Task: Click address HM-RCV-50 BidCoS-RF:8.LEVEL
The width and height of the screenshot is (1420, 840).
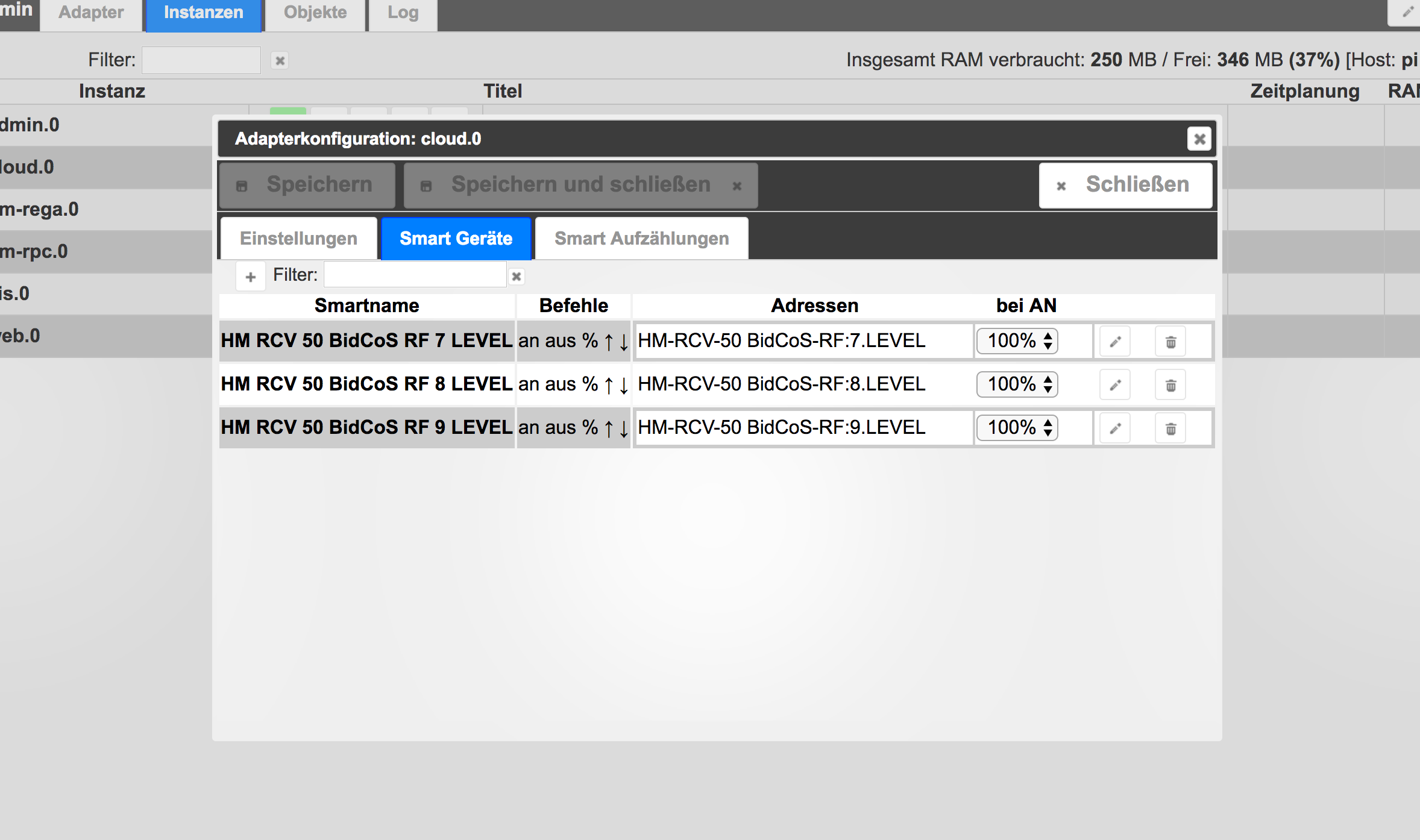Action: point(782,384)
